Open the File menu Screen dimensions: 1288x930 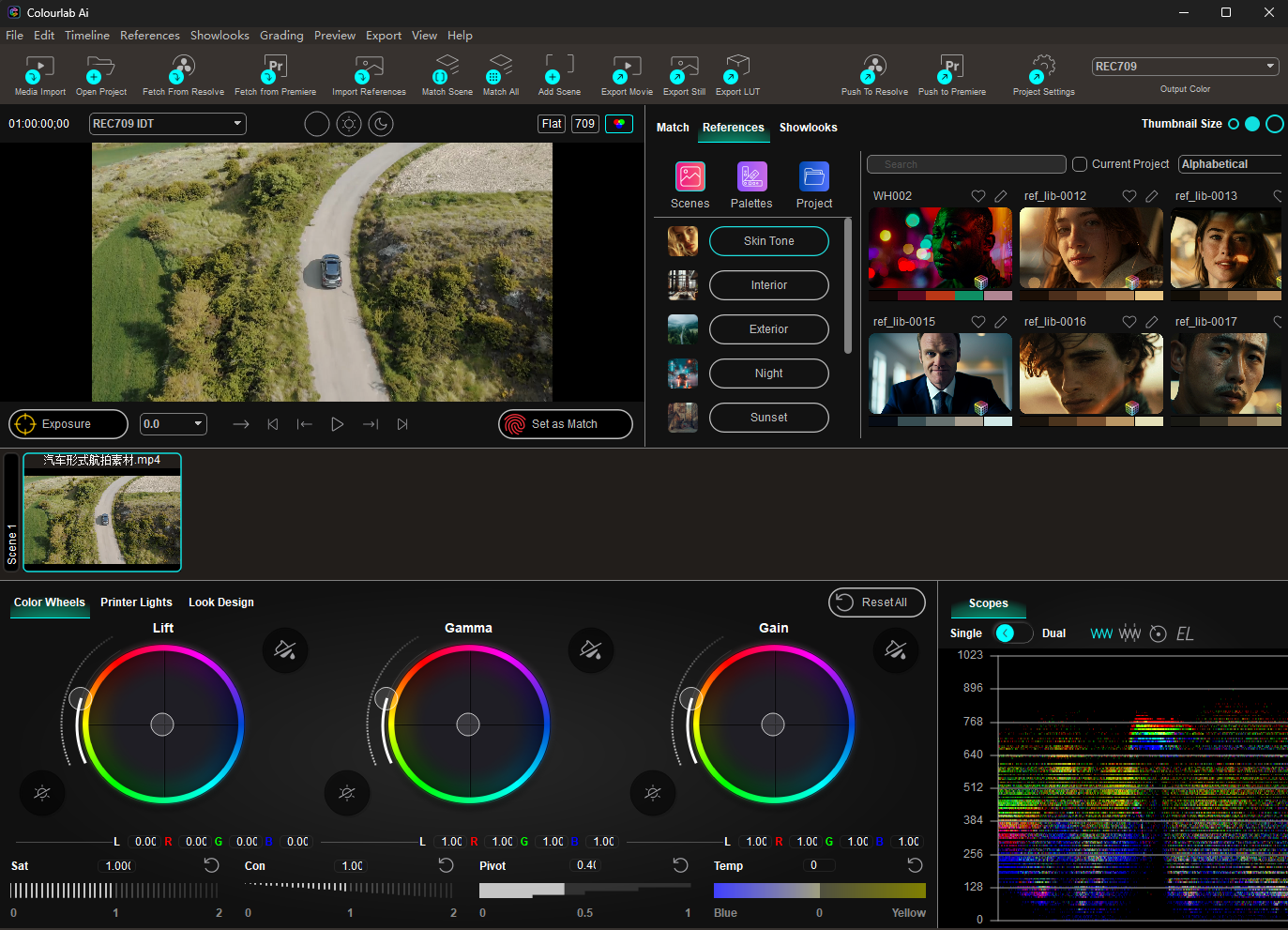[x=15, y=36]
